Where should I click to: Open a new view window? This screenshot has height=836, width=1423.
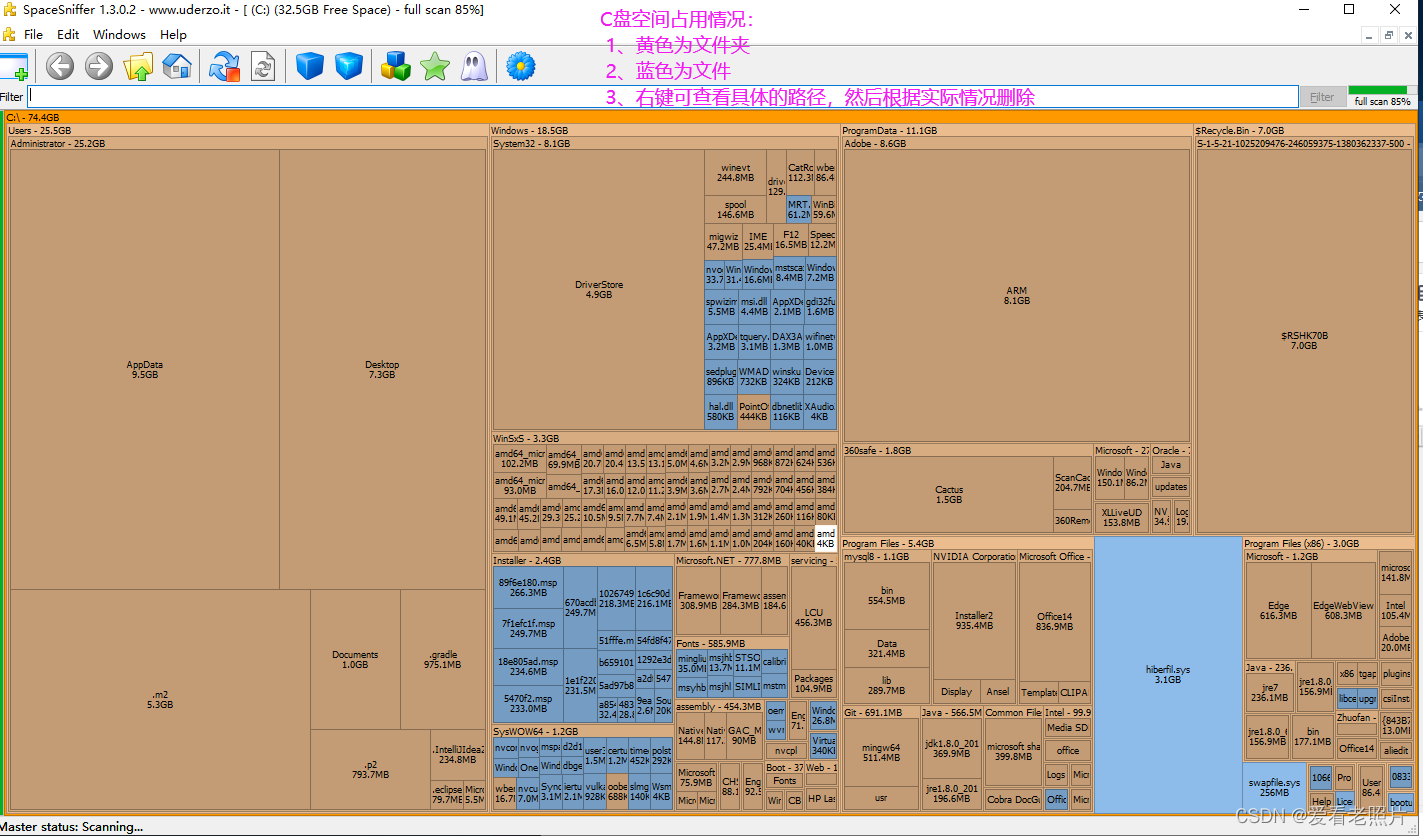13,67
